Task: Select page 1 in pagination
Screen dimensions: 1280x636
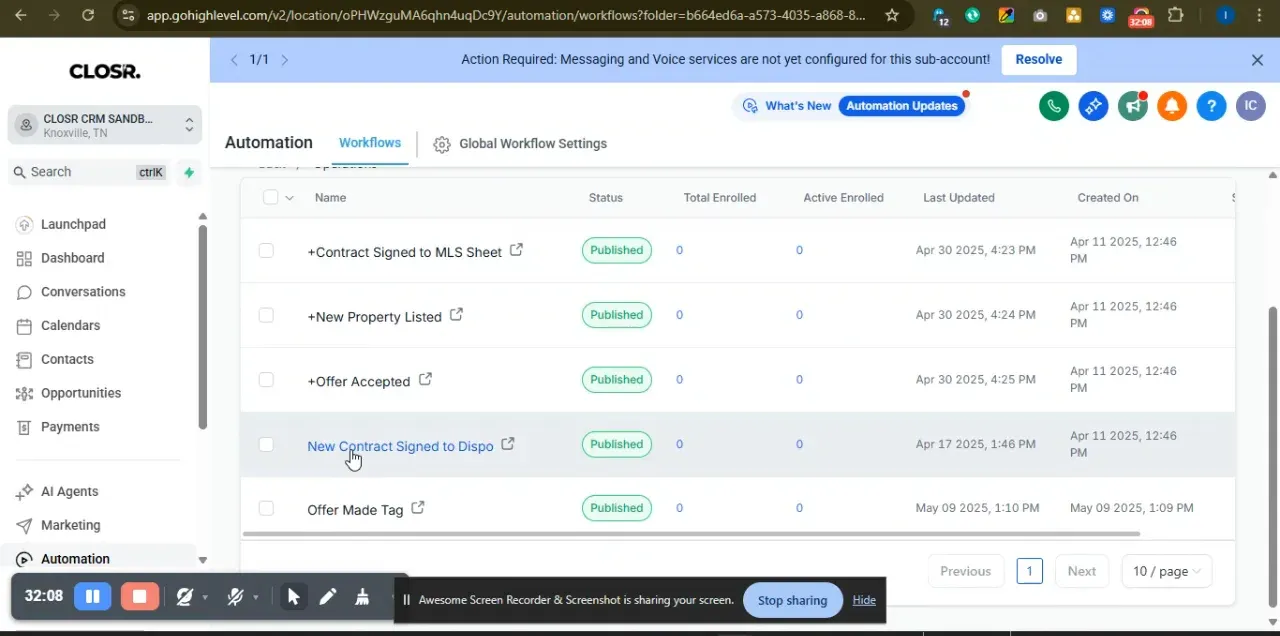Action: point(1029,571)
